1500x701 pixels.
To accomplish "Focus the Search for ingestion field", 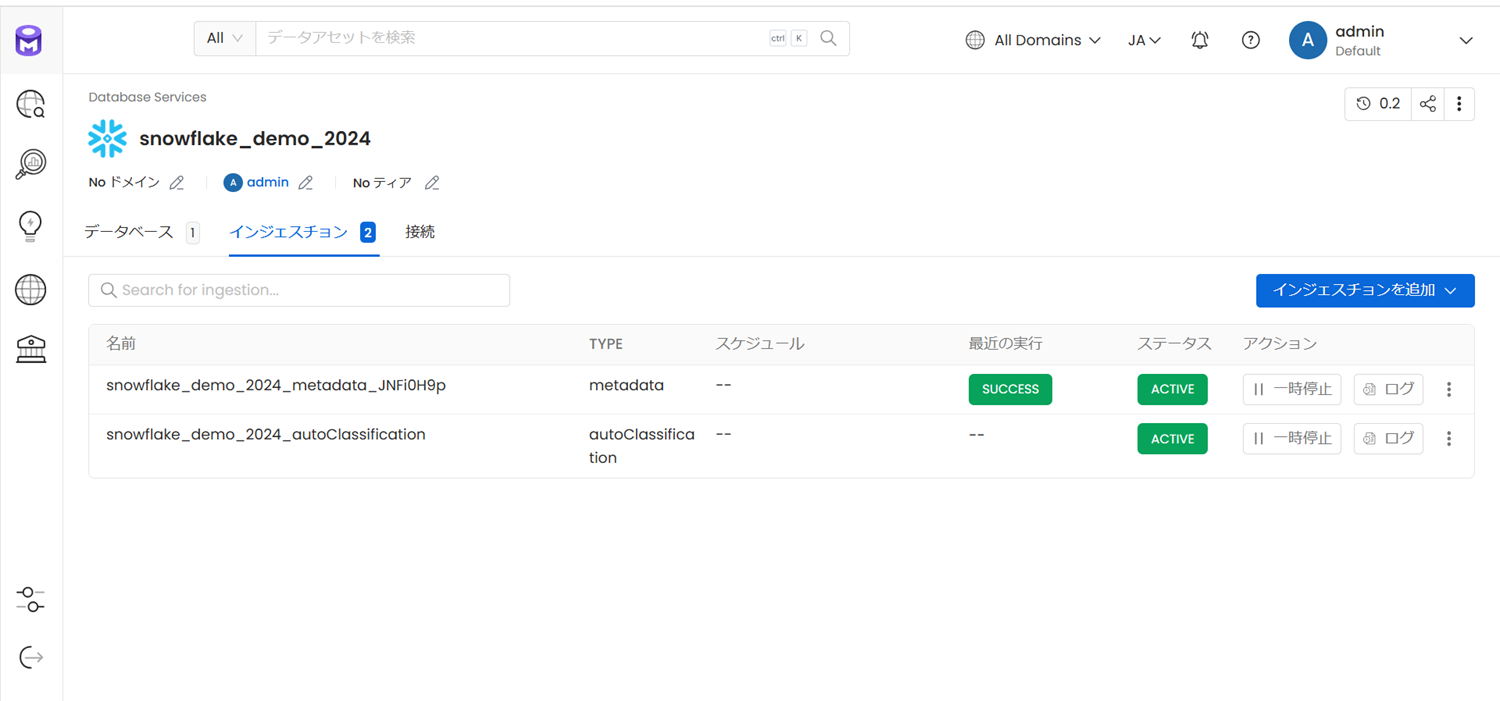I will 299,290.
